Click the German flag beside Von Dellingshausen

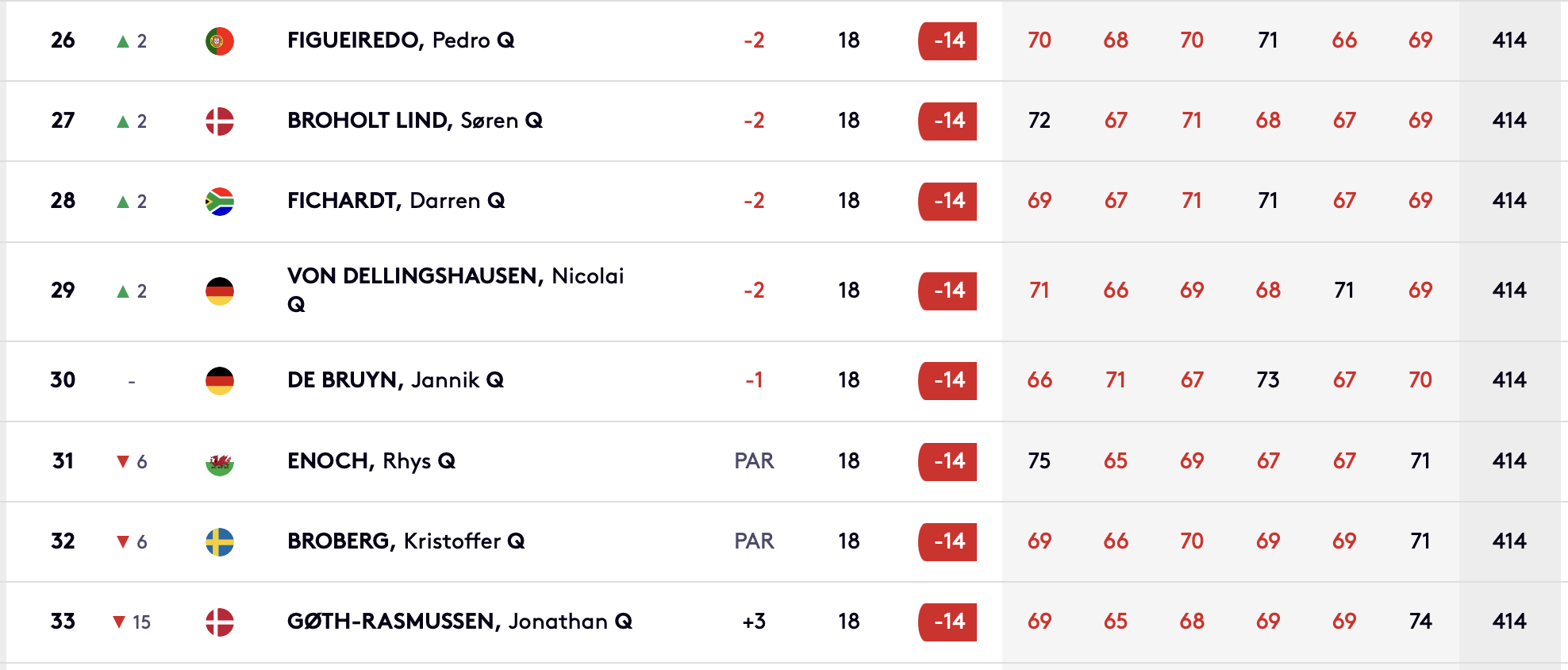click(219, 291)
